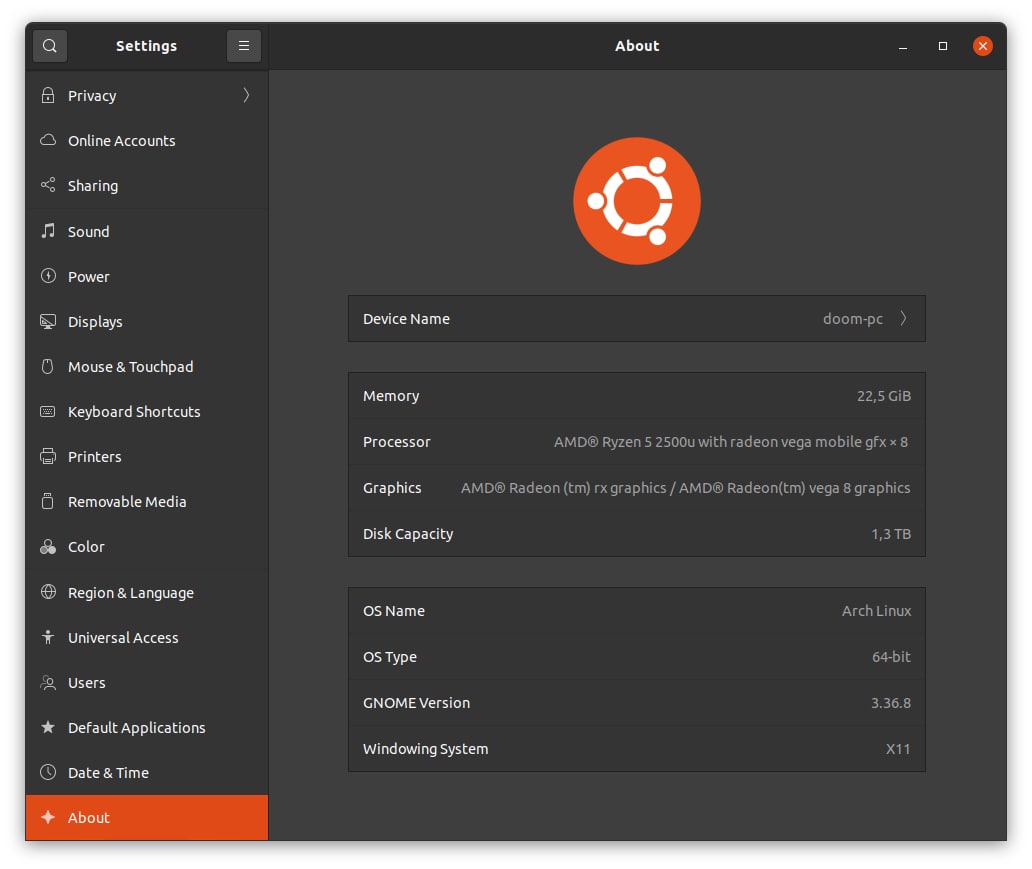Click the Disk Capacity label

[x=408, y=534]
